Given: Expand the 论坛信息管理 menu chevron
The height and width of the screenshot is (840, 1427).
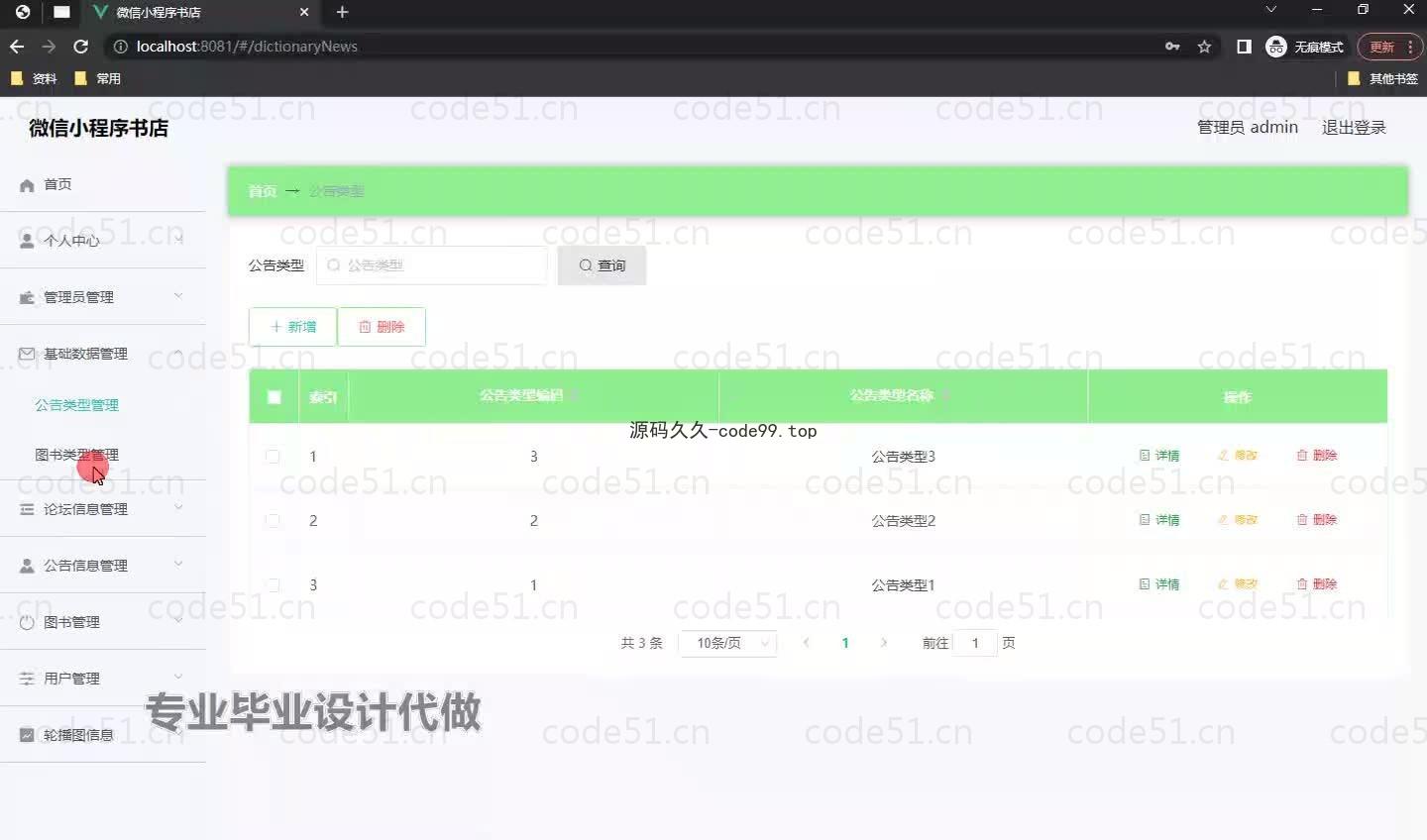Looking at the screenshot, I should (x=178, y=507).
